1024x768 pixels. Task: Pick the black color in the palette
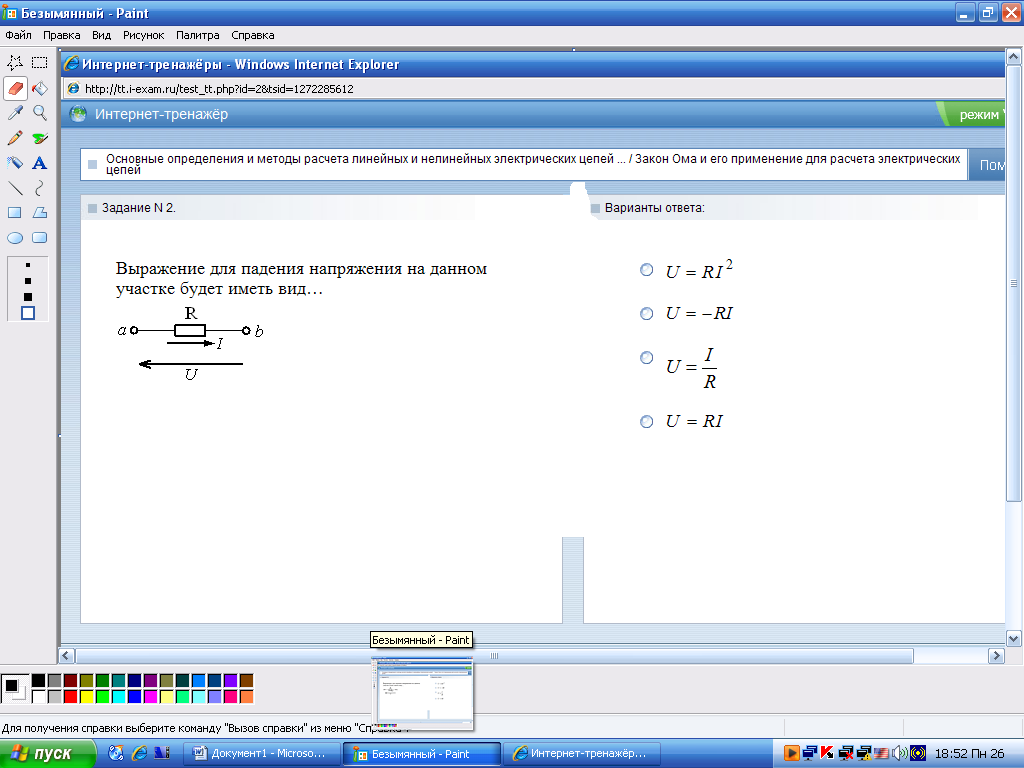[x=39, y=681]
